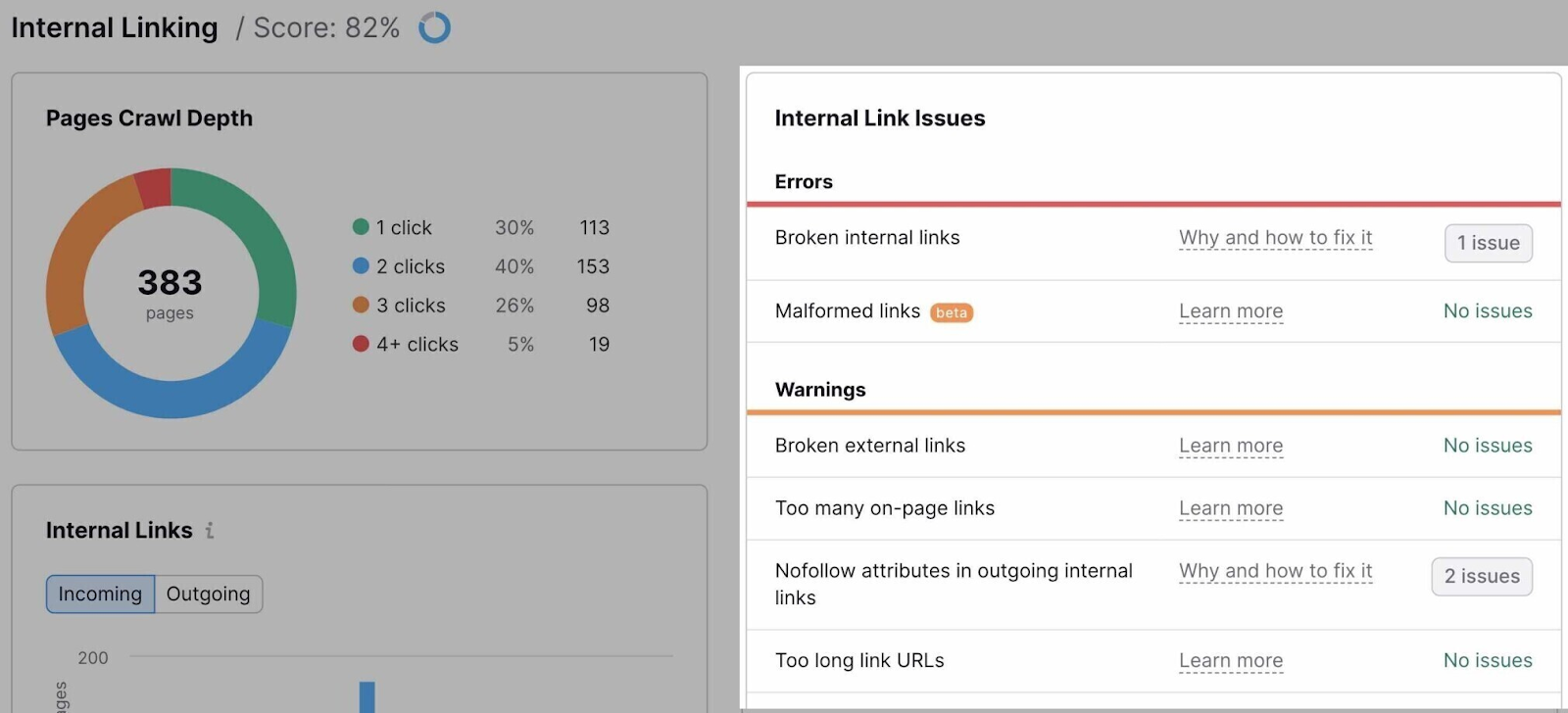Open the 1 issue button for Broken internal links
This screenshot has width=1568, height=713.
(x=1488, y=243)
